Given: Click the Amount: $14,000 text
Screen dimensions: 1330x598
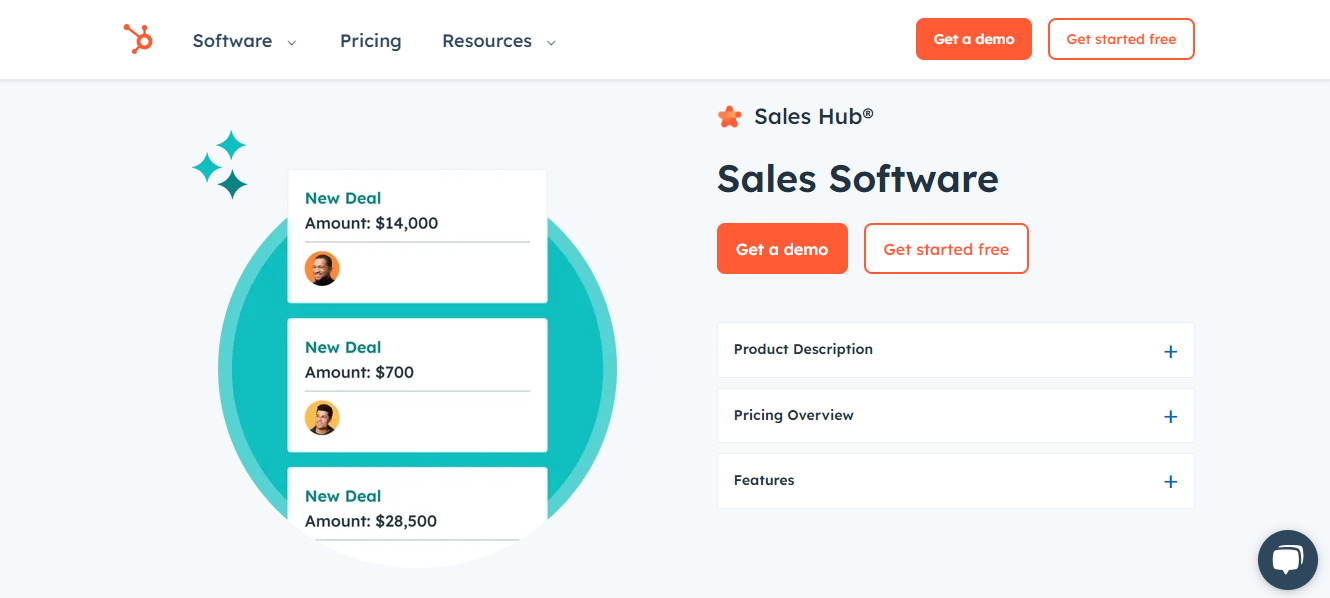Looking at the screenshot, I should [371, 223].
